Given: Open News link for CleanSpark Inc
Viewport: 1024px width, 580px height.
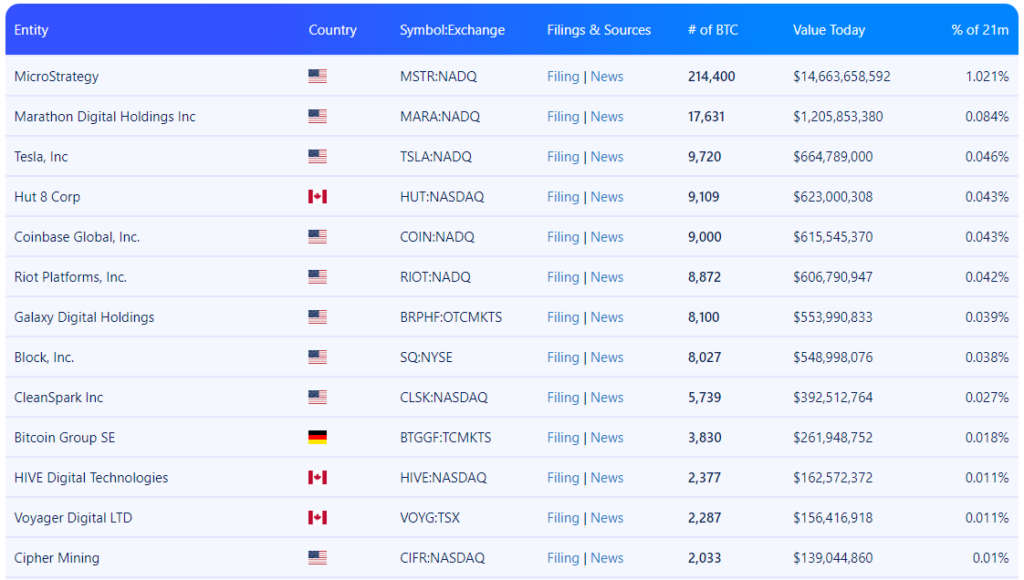Looking at the screenshot, I should [x=607, y=398].
